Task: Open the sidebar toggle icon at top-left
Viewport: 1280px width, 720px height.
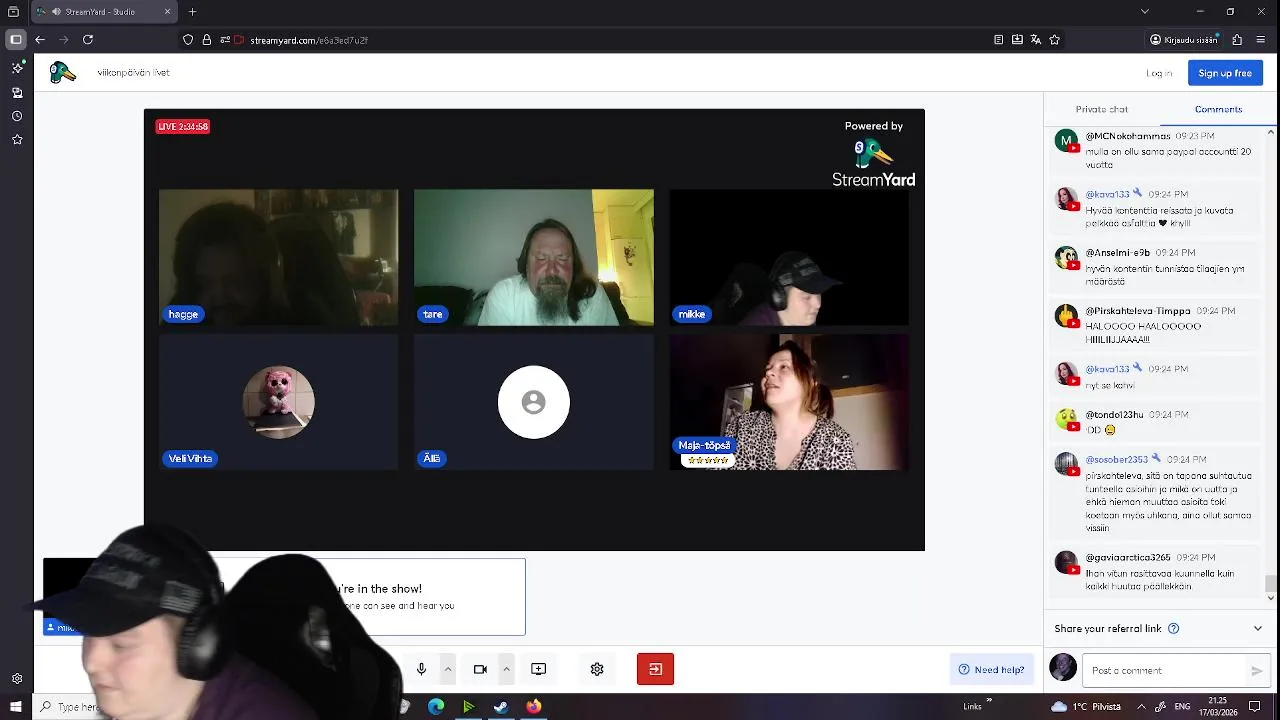Action: point(16,40)
